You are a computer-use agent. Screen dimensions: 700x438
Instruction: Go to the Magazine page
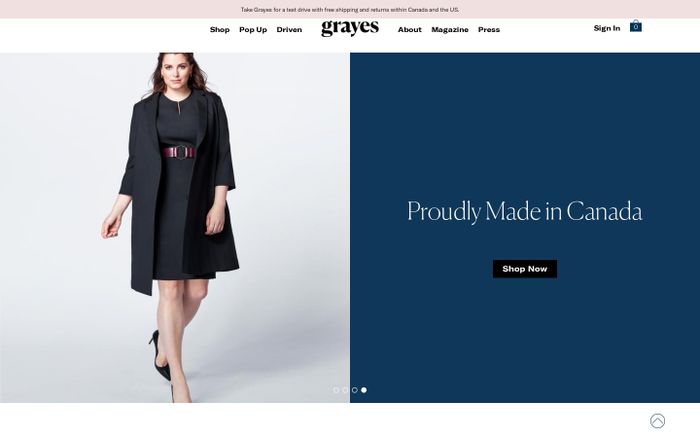tap(450, 29)
